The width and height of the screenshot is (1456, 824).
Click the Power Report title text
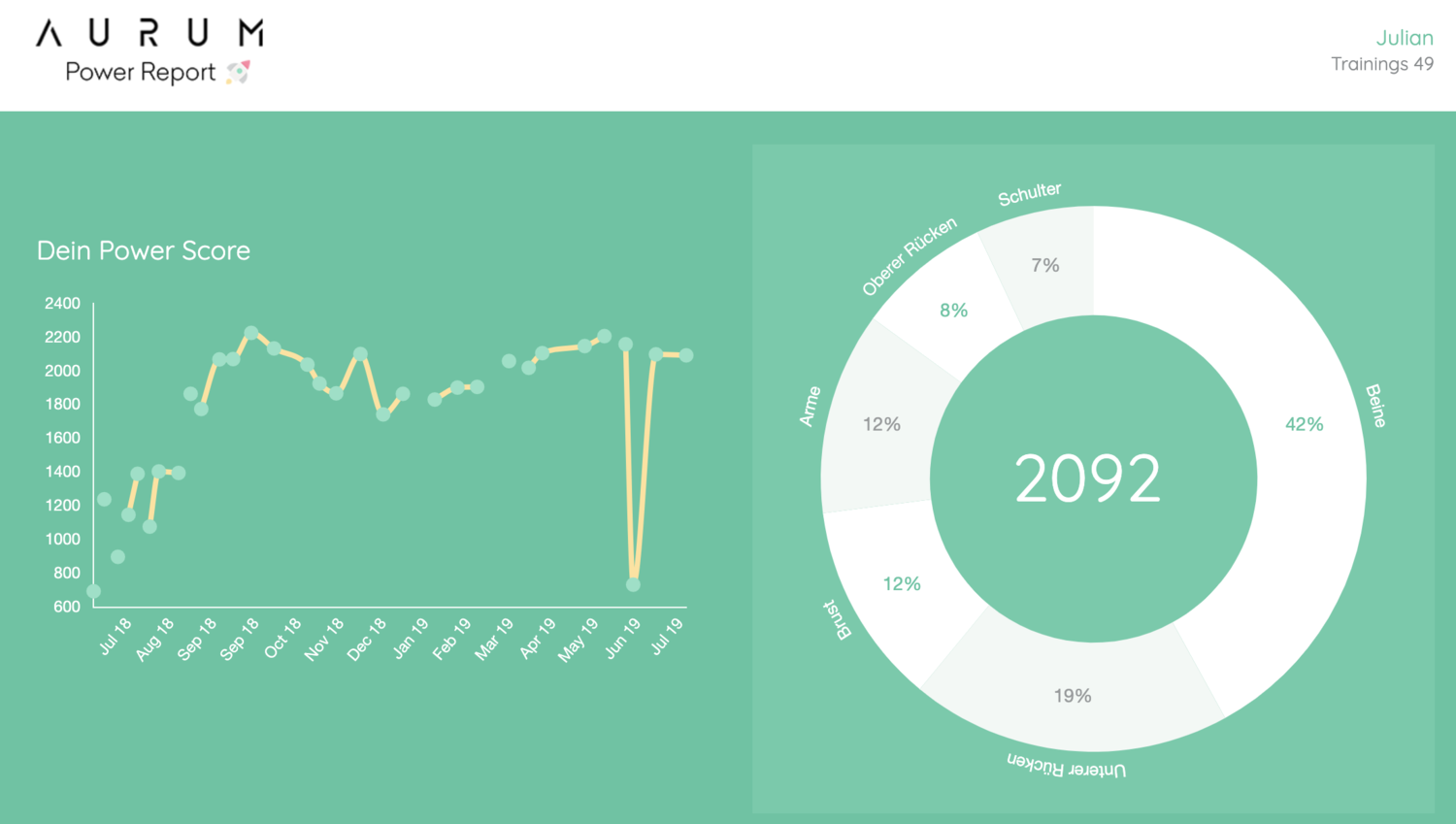click(140, 72)
